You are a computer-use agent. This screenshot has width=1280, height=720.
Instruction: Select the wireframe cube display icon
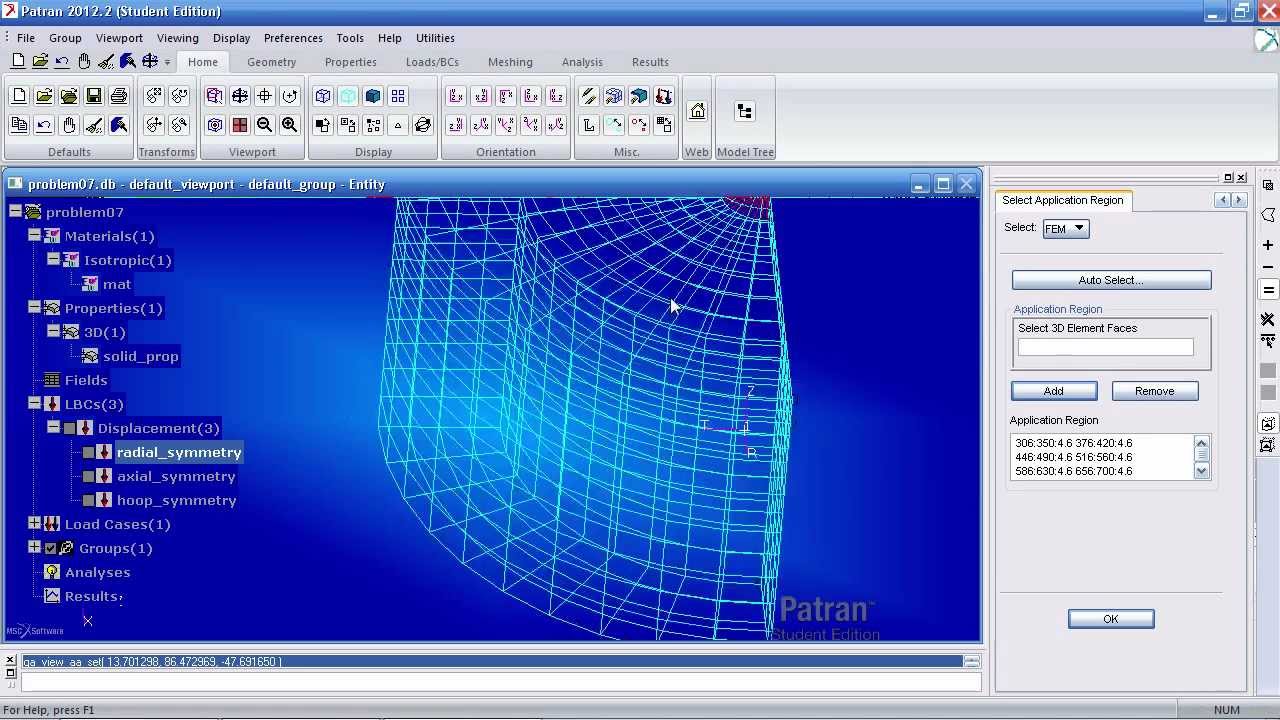pyautogui.click(x=323, y=96)
